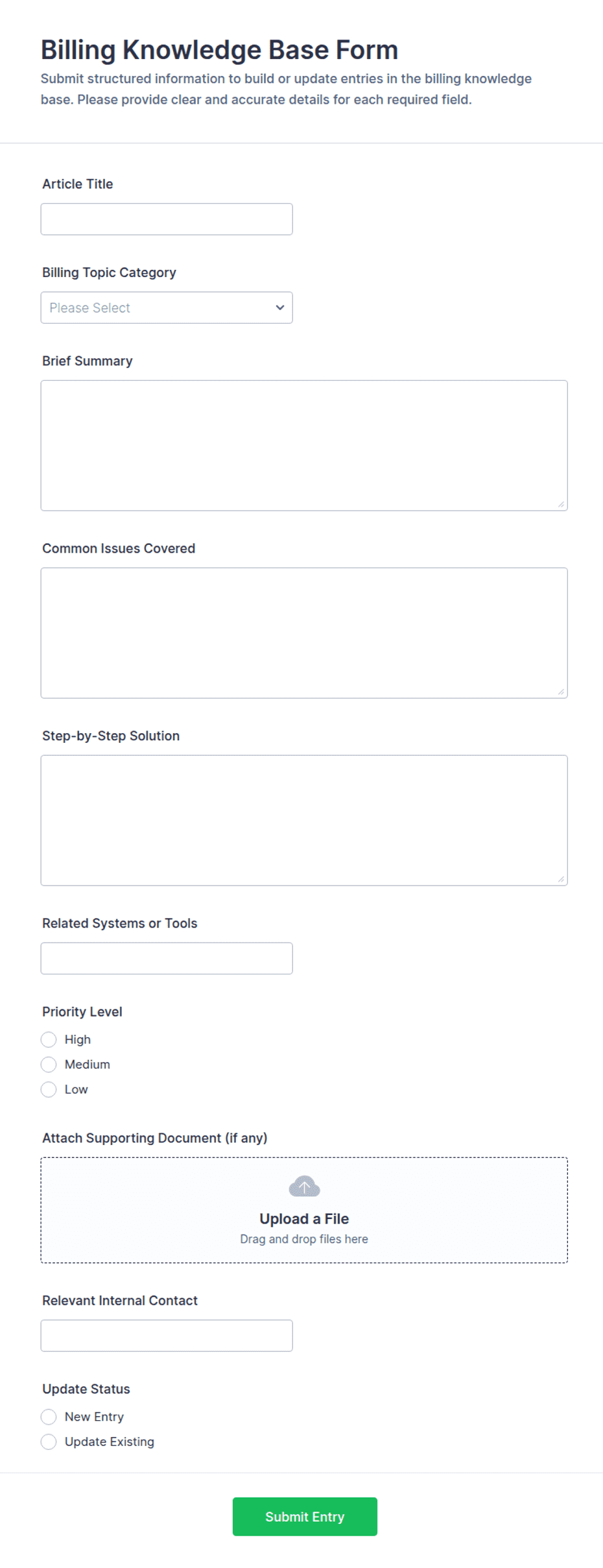Select Low priority level
Image resolution: width=603 pixels, height=1568 pixels.
pos(49,1089)
